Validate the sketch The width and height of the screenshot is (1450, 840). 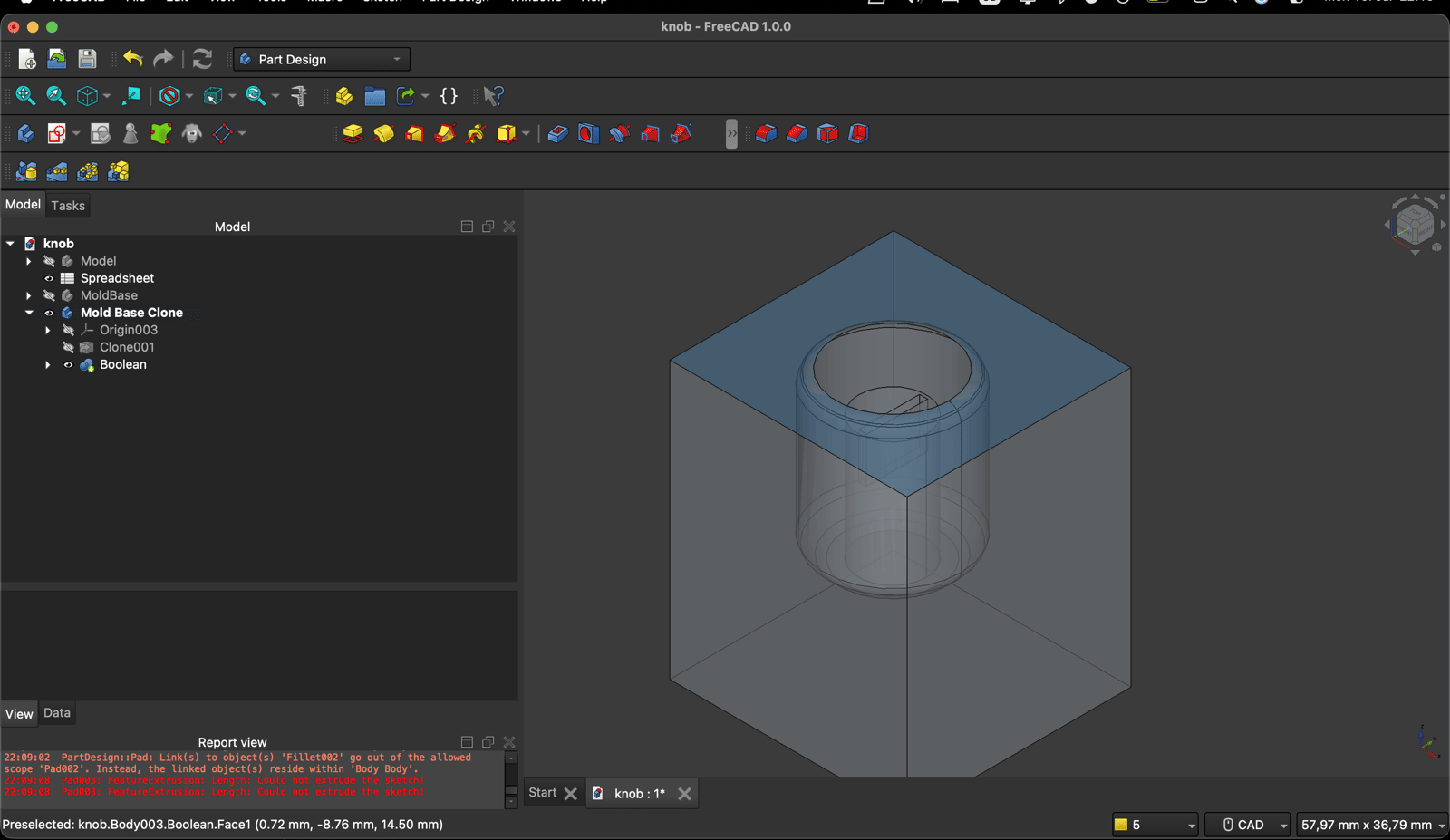pyautogui.click(x=100, y=134)
